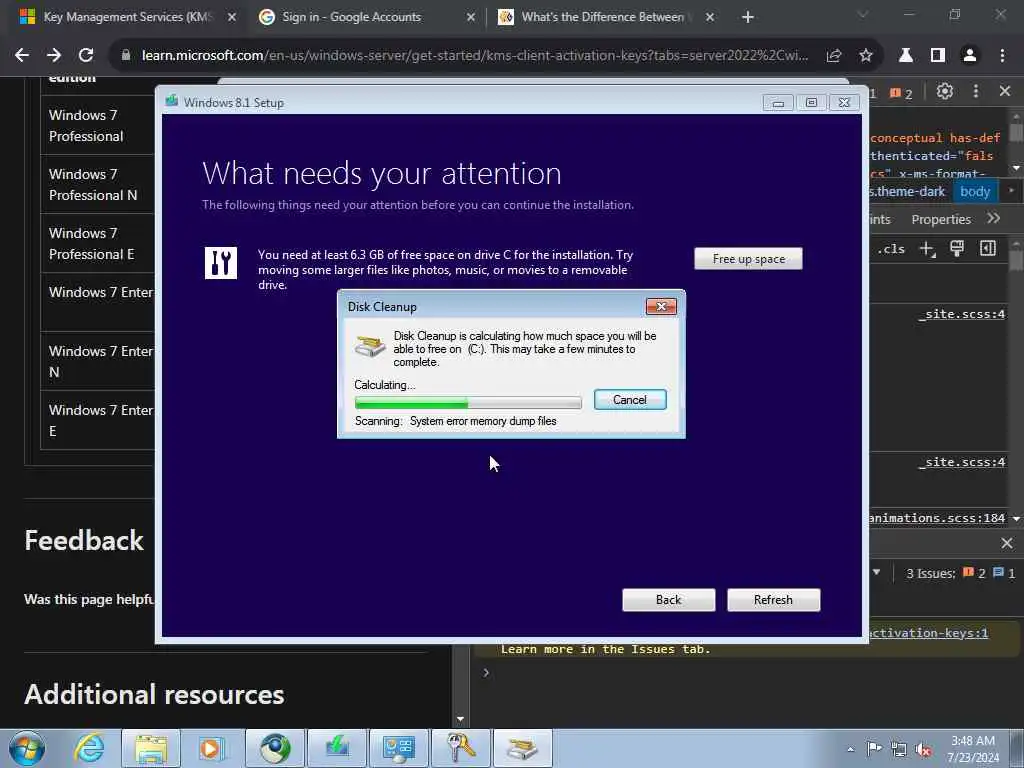The width and height of the screenshot is (1024, 768).
Task: Click the Free up space button
Action: pyautogui.click(x=748, y=259)
